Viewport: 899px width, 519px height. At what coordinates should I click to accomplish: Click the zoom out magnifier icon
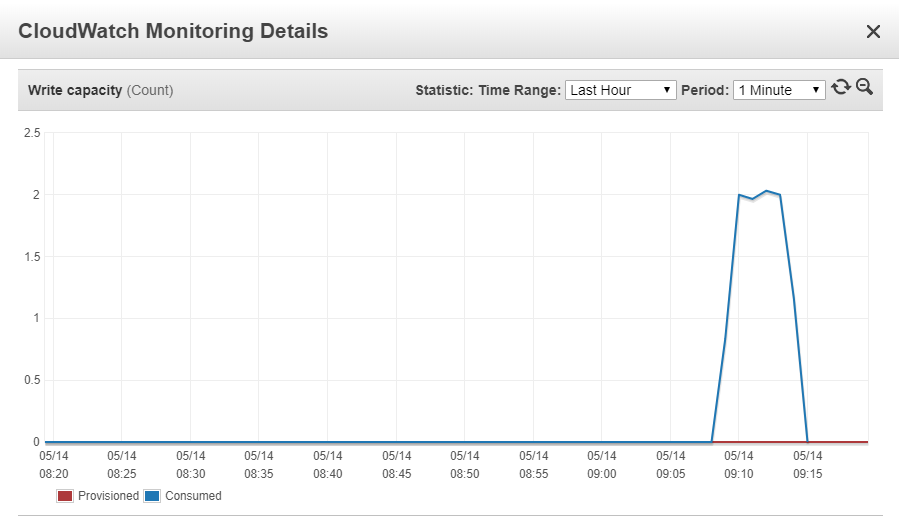[x=864, y=87]
